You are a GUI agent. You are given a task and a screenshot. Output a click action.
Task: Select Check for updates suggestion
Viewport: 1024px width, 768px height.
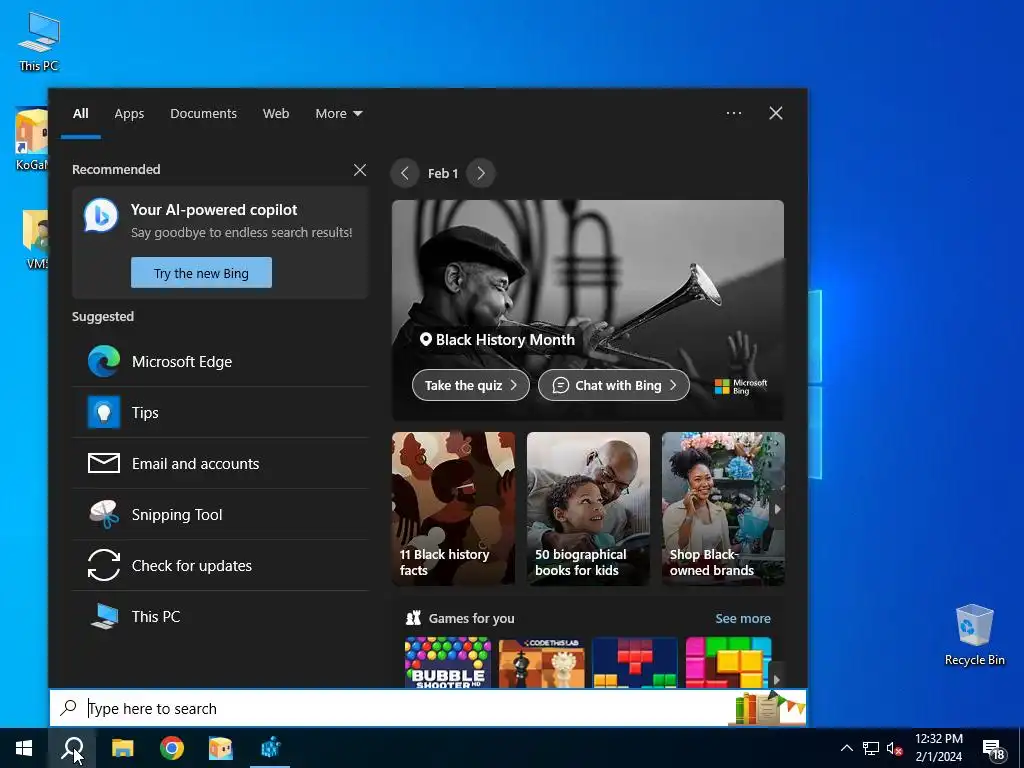(x=220, y=566)
